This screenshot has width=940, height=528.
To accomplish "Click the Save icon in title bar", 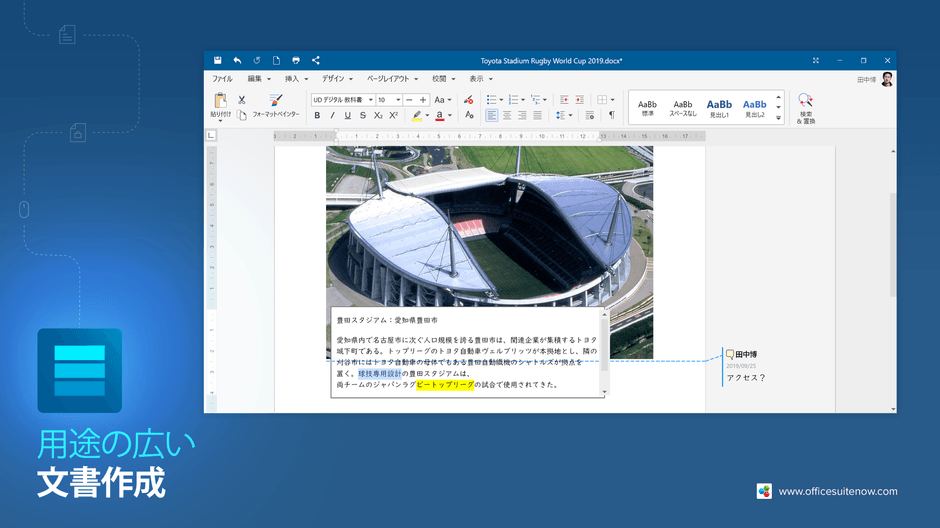I will tap(218, 60).
